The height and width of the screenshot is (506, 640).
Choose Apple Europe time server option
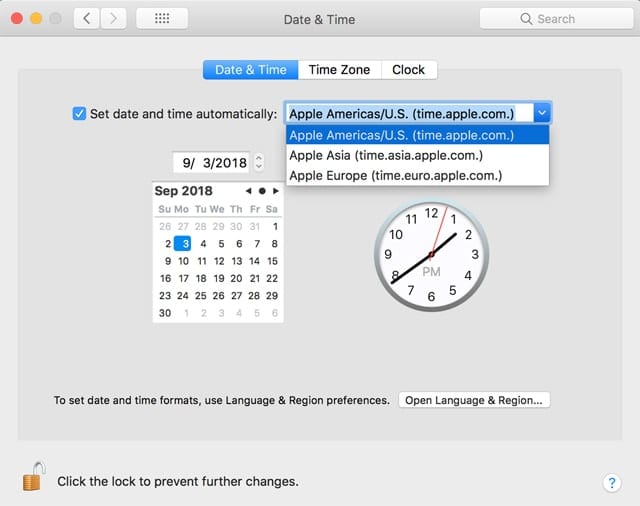pyautogui.click(x=395, y=175)
